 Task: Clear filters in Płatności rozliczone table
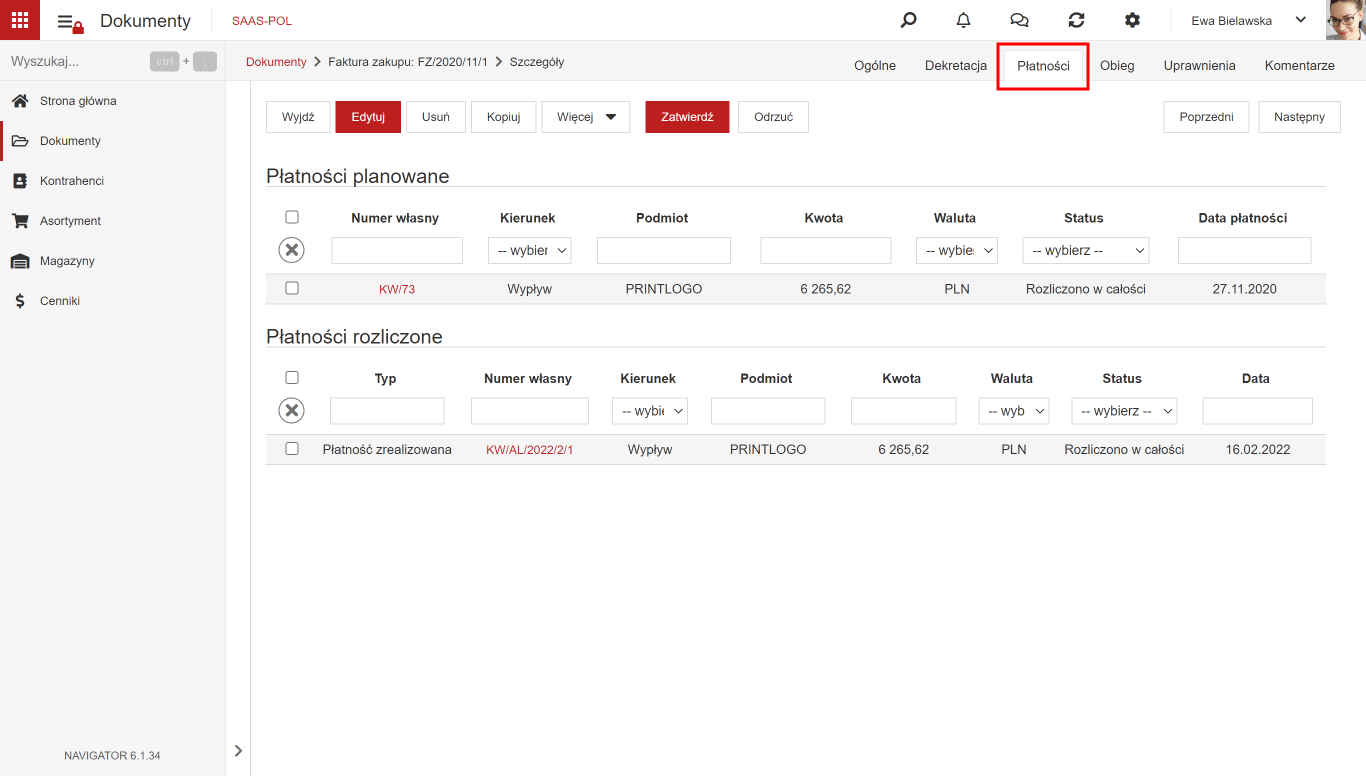pyautogui.click(x=291, y=410)
